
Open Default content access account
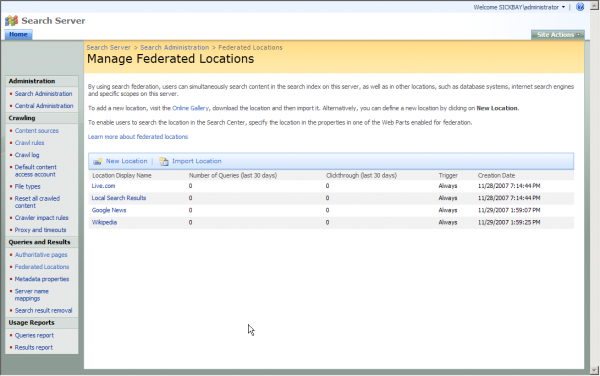pyautogui.click(x=36, y=171)
